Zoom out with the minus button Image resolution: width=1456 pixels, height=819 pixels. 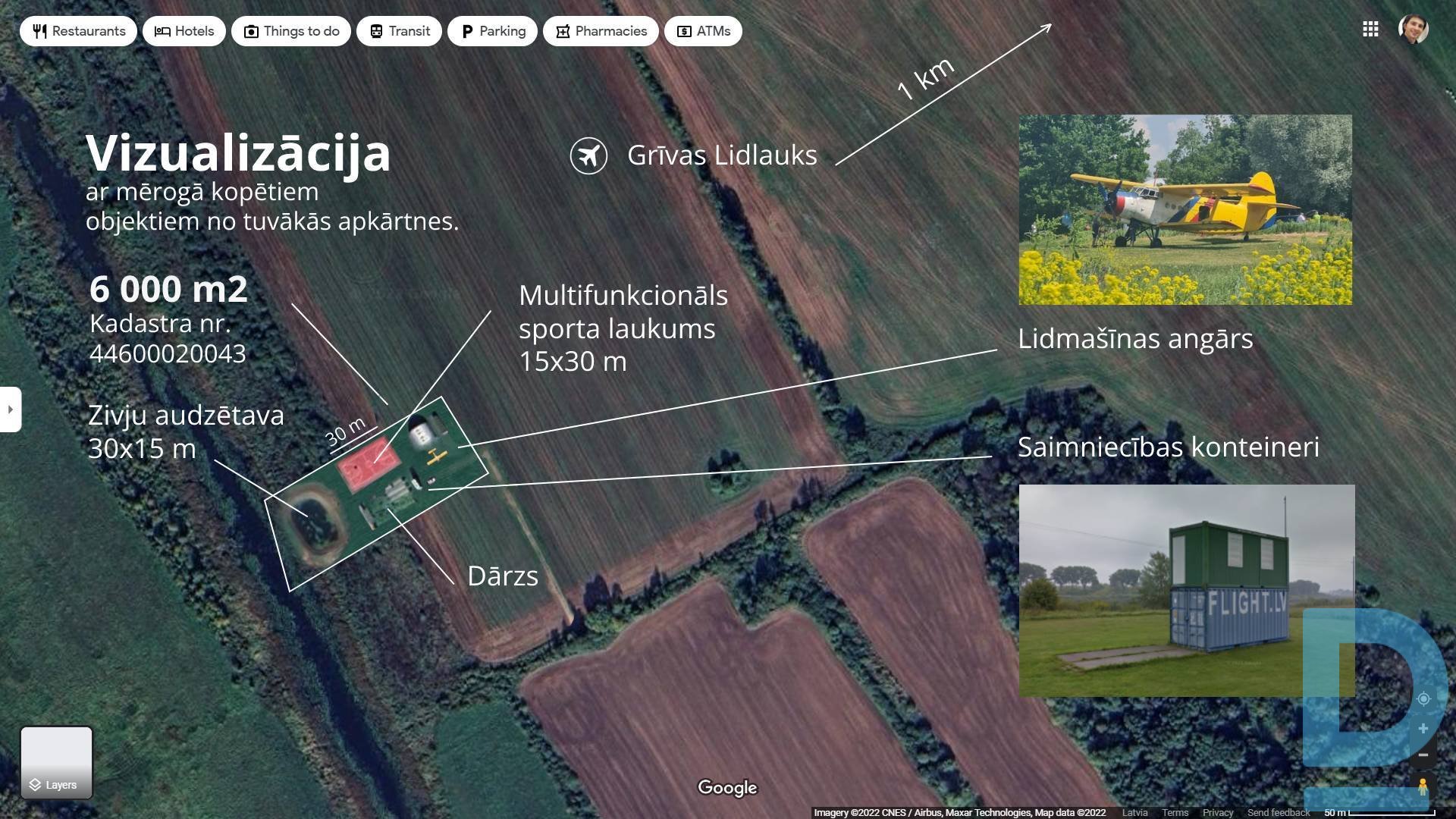pyautogui.click(x=1423, y=755)
